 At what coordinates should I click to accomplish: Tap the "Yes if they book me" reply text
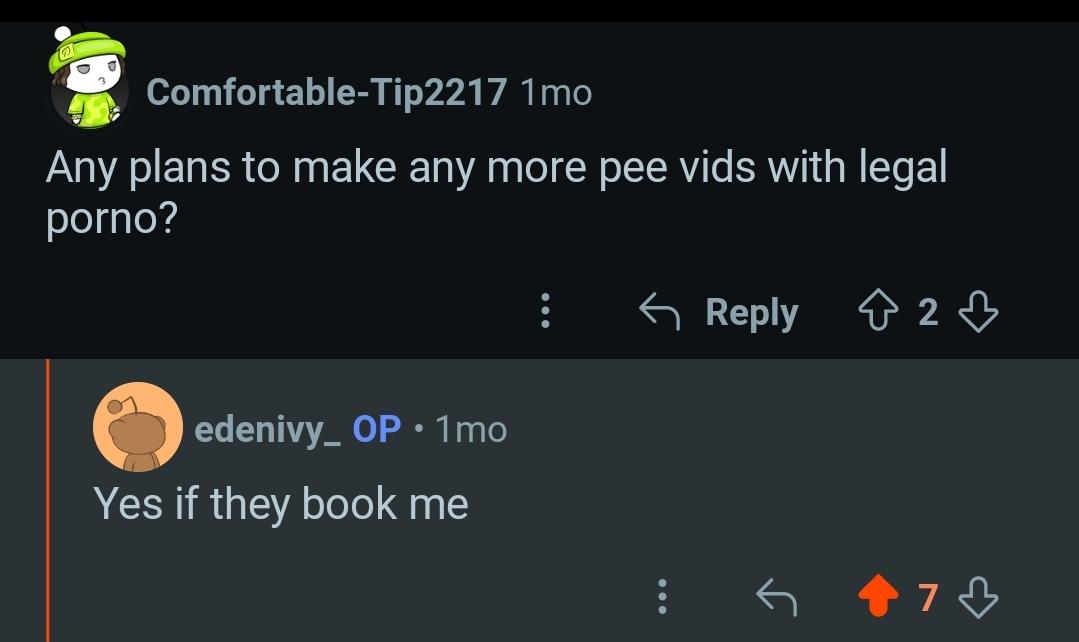click(281, 504)
